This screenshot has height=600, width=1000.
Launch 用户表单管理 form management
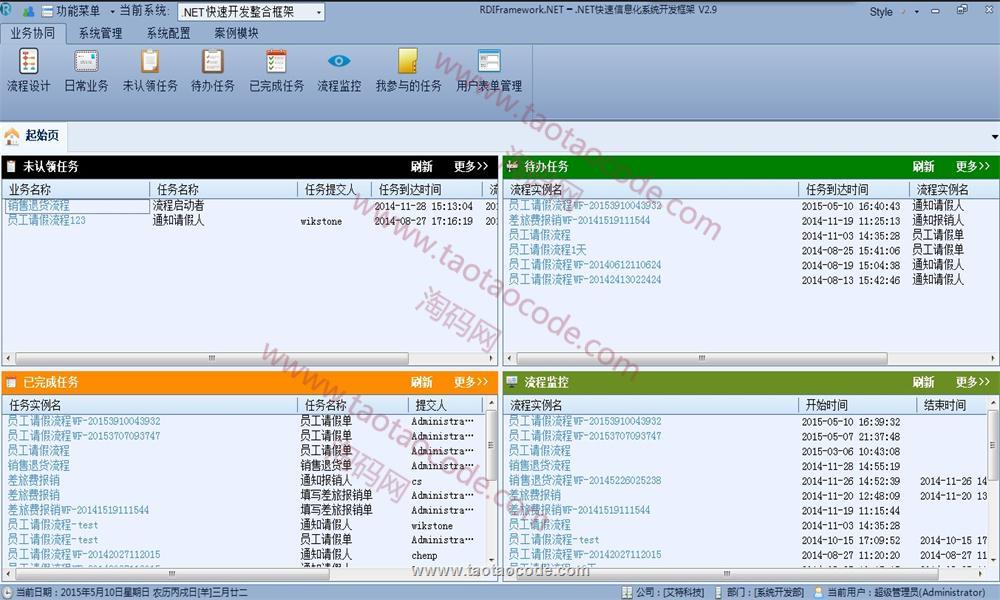pos(489,70)
